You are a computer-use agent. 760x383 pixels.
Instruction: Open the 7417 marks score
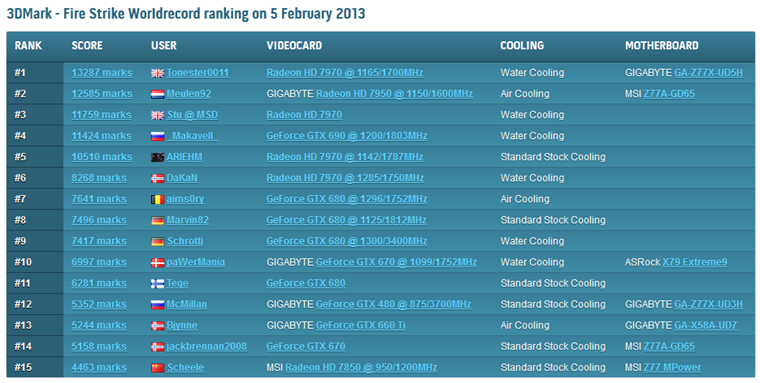[99, 241]
